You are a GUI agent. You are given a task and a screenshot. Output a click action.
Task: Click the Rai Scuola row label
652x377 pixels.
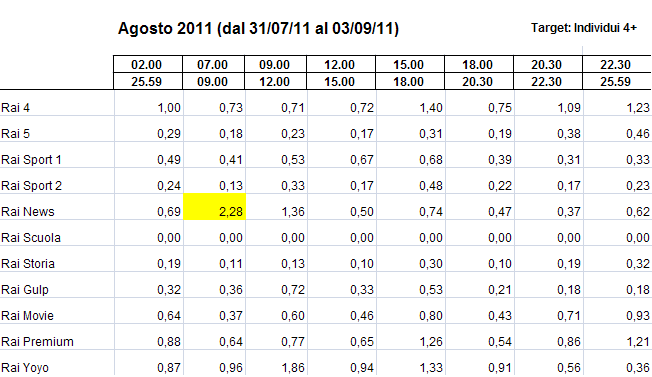tap(31, 238)
